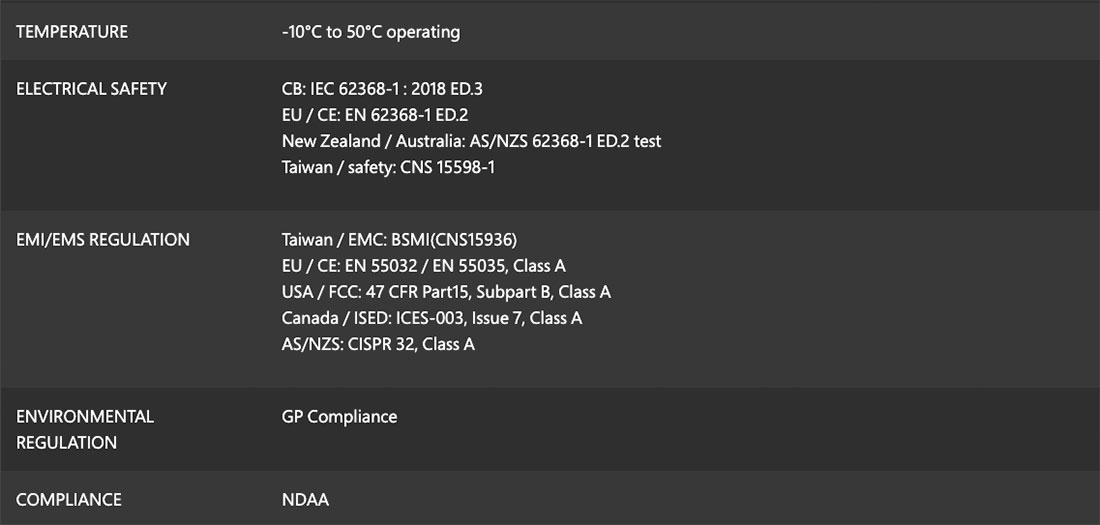Click the EMI/EMS REGULATION label
The height and width of the screenshot is (525, 1100).
[x=103, y=240]
